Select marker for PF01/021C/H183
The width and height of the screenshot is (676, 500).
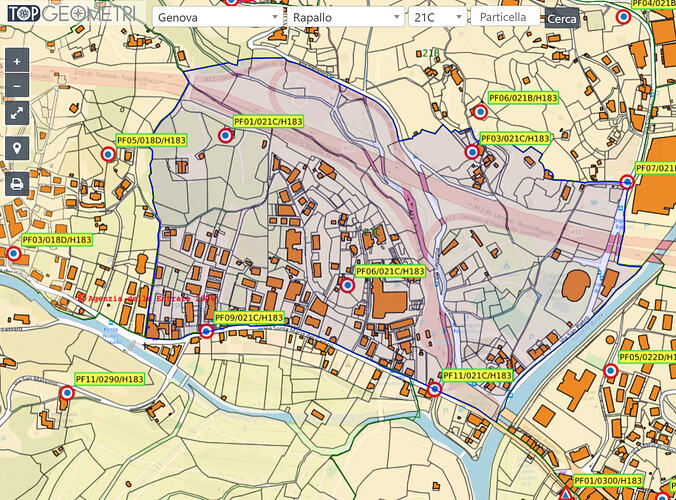(226, 139)
